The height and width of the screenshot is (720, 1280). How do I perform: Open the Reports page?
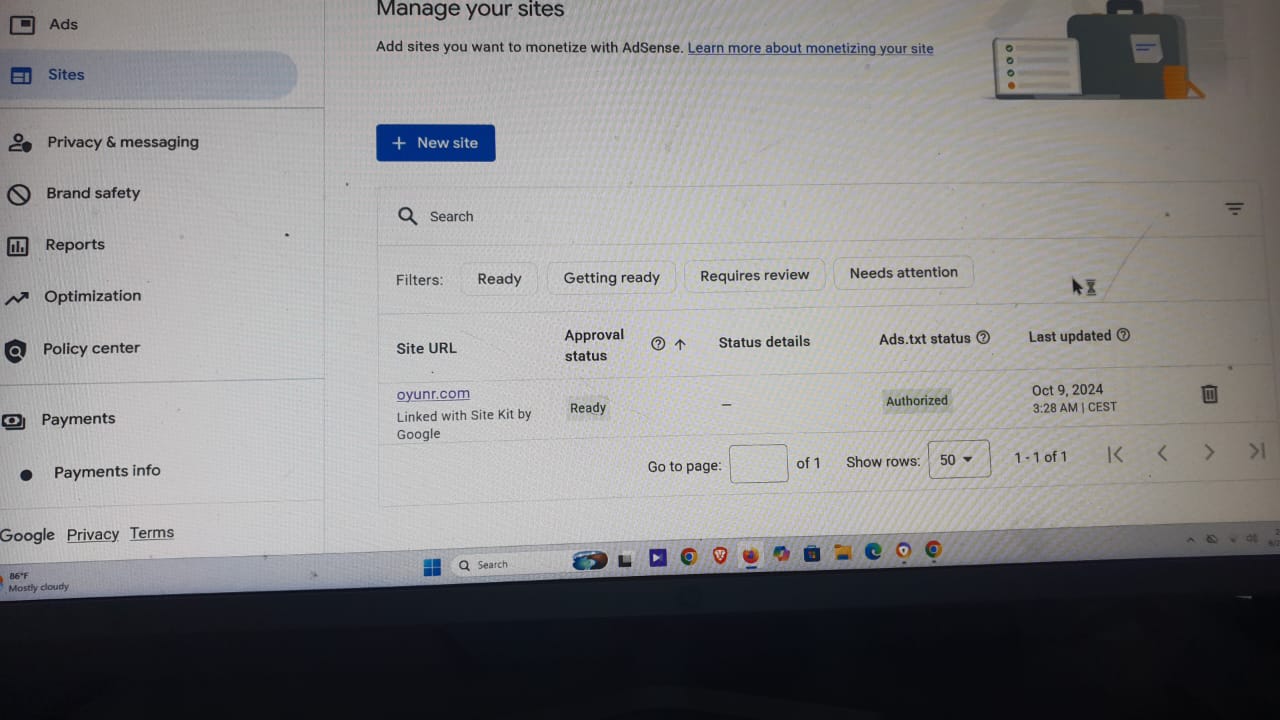click(x=56, y=245)
